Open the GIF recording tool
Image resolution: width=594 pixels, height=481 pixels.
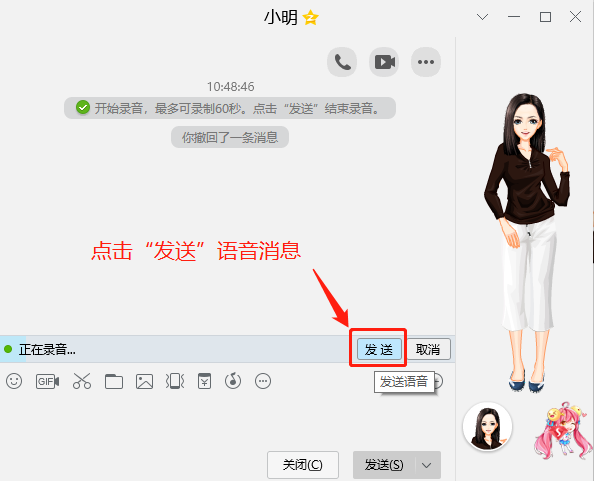[47, 381]
